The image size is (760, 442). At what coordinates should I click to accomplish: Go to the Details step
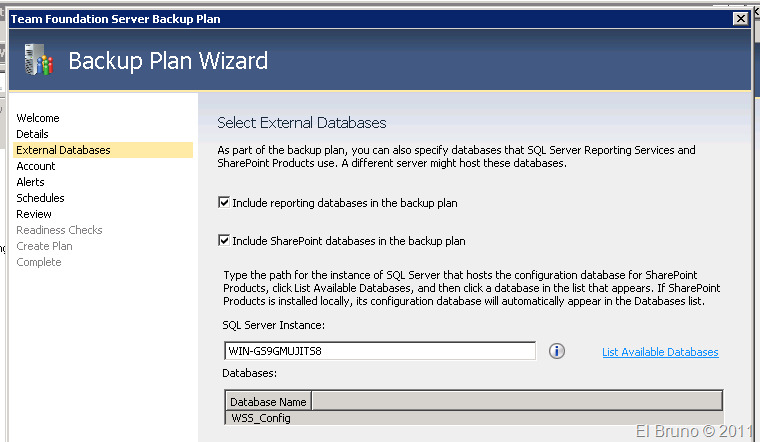click(32, 134)
